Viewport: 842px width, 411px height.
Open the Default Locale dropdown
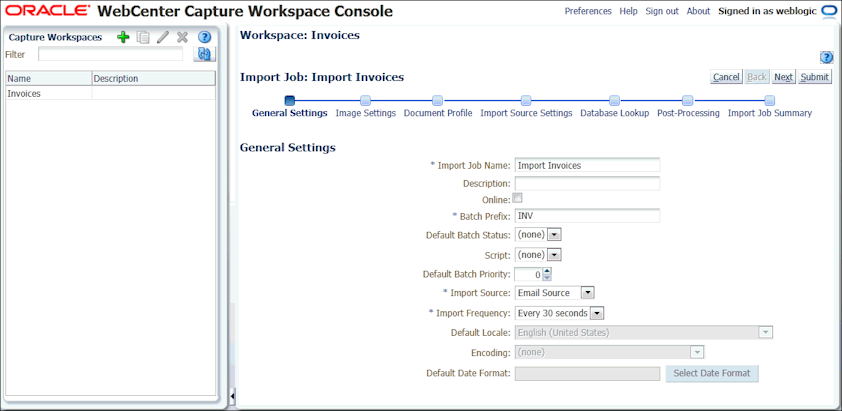click(765, 333)
